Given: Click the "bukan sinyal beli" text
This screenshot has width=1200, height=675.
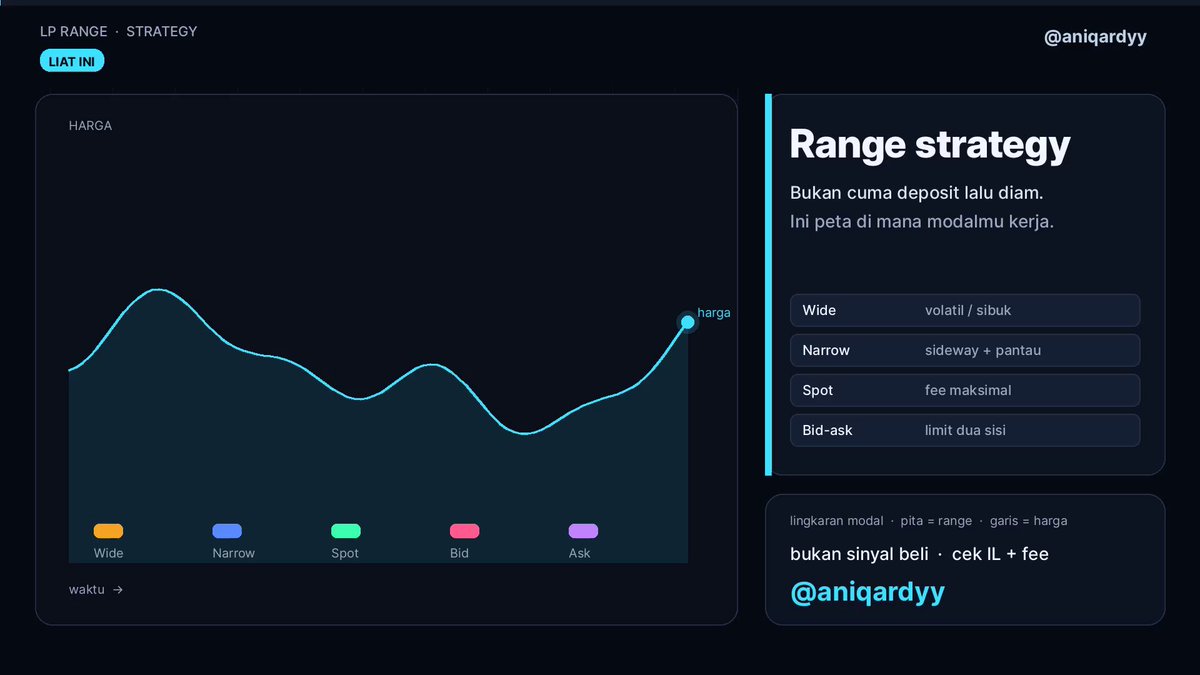Looking at the screenshot, I should pos(859,553).
